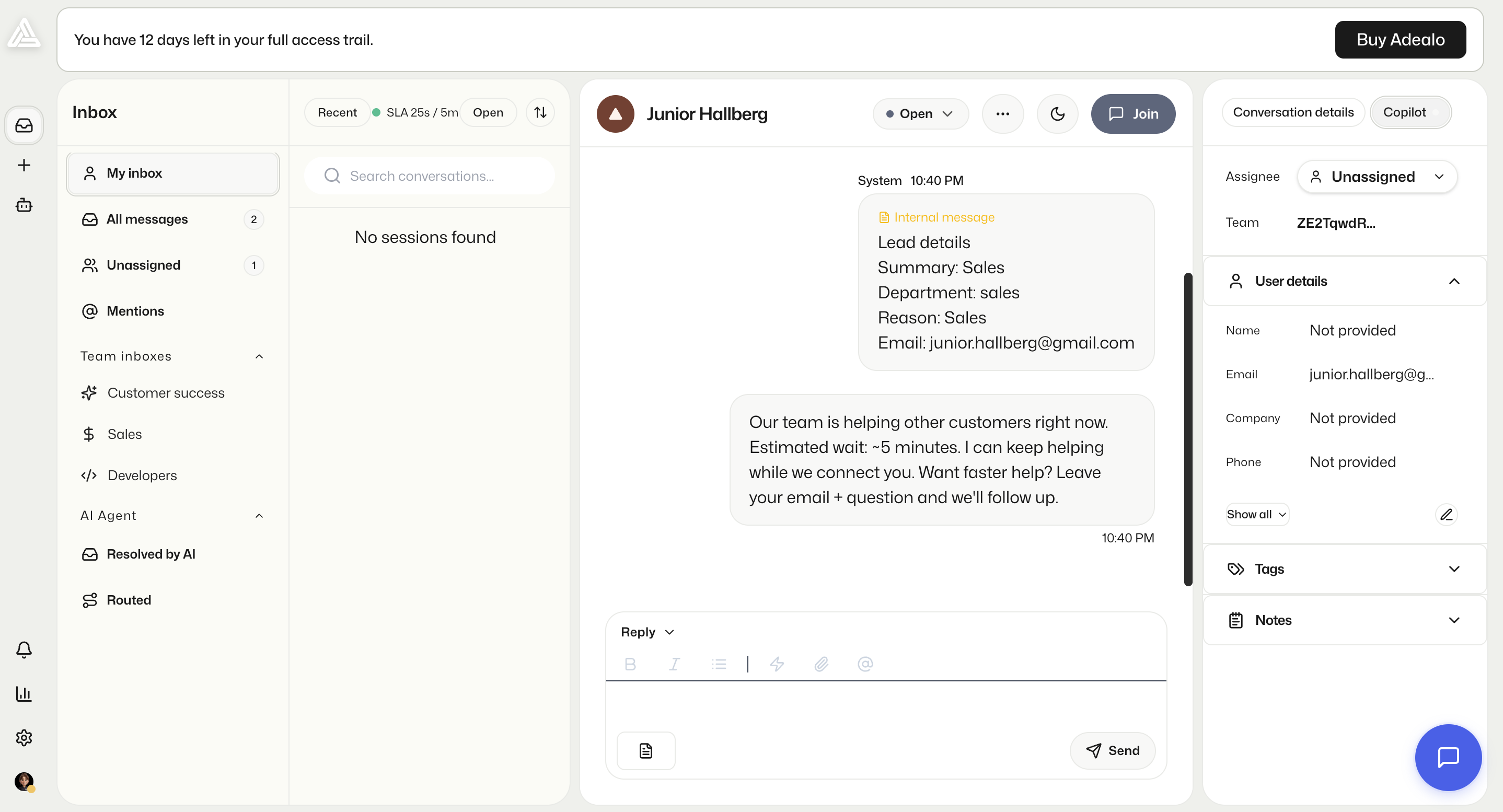
Task: Insert a bulleted list in the reply
Action: point(719,664)
